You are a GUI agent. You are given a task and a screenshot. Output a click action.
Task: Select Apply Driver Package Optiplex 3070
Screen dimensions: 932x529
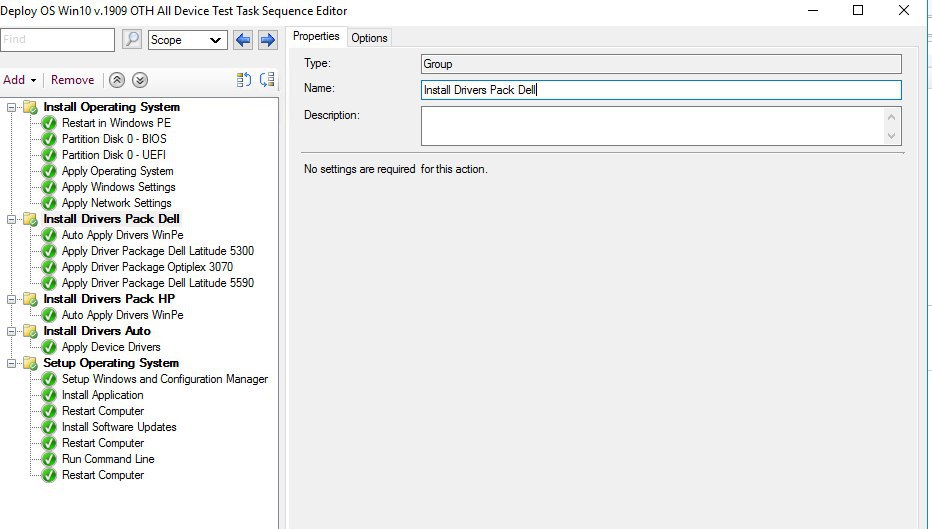pyautogui.click(x=147, y=267)
